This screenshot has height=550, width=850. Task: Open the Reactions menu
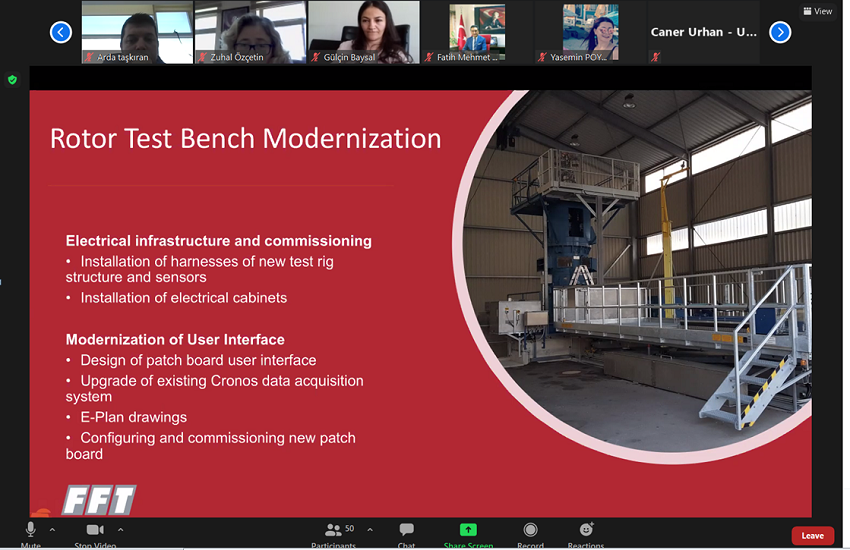[586, 530]
